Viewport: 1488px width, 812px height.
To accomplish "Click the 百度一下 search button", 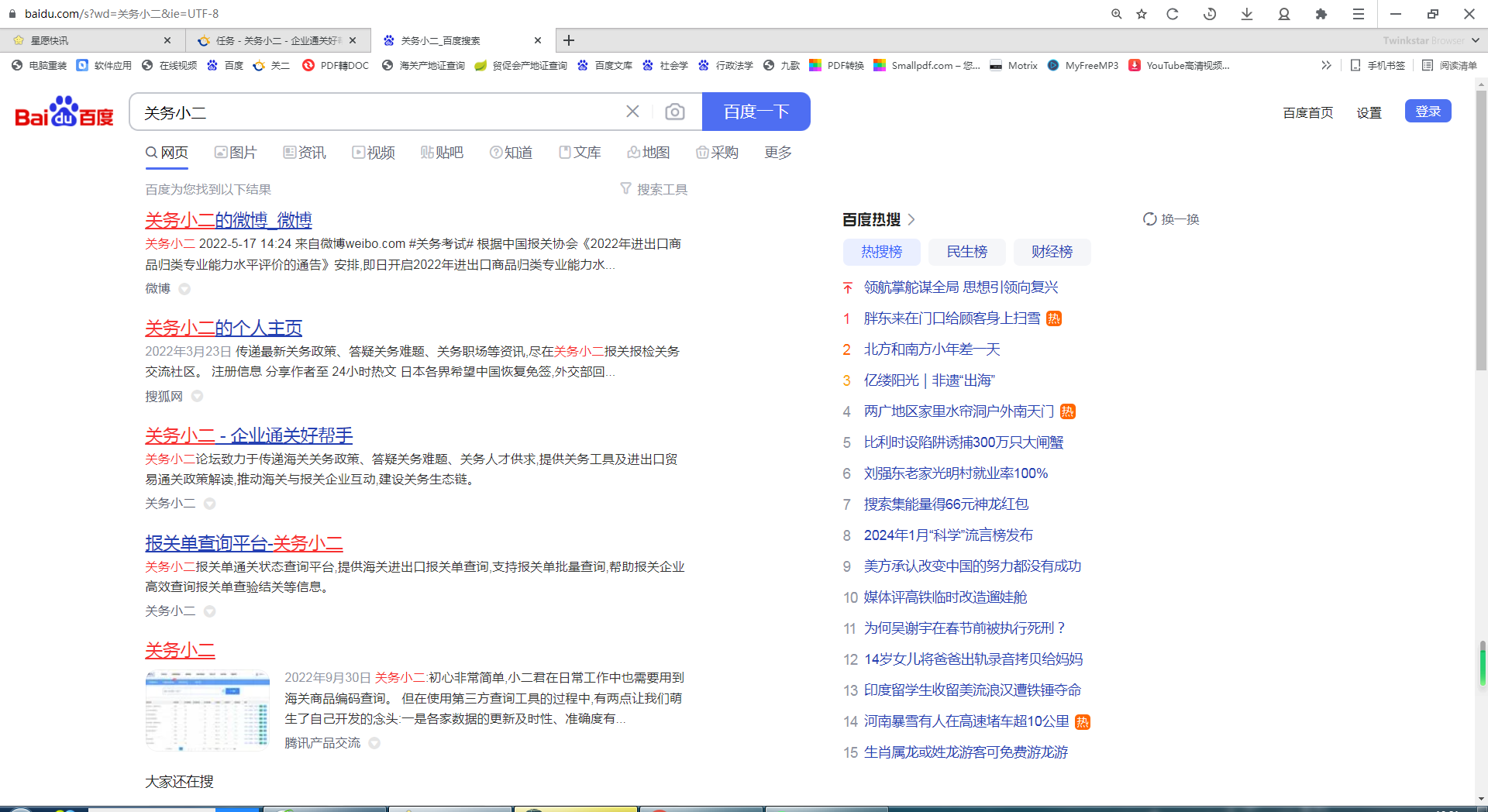I will (756, 112).
